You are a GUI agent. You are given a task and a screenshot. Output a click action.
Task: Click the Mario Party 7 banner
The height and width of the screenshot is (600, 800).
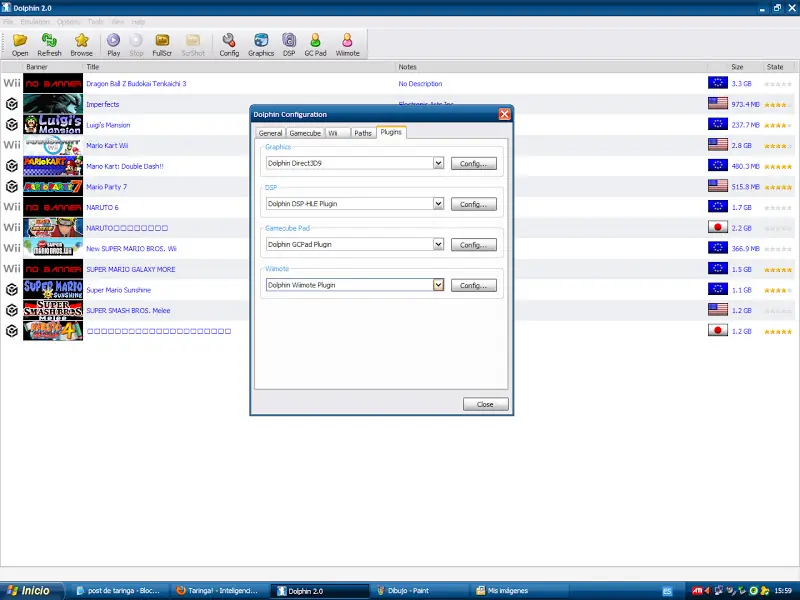(53, 186)
